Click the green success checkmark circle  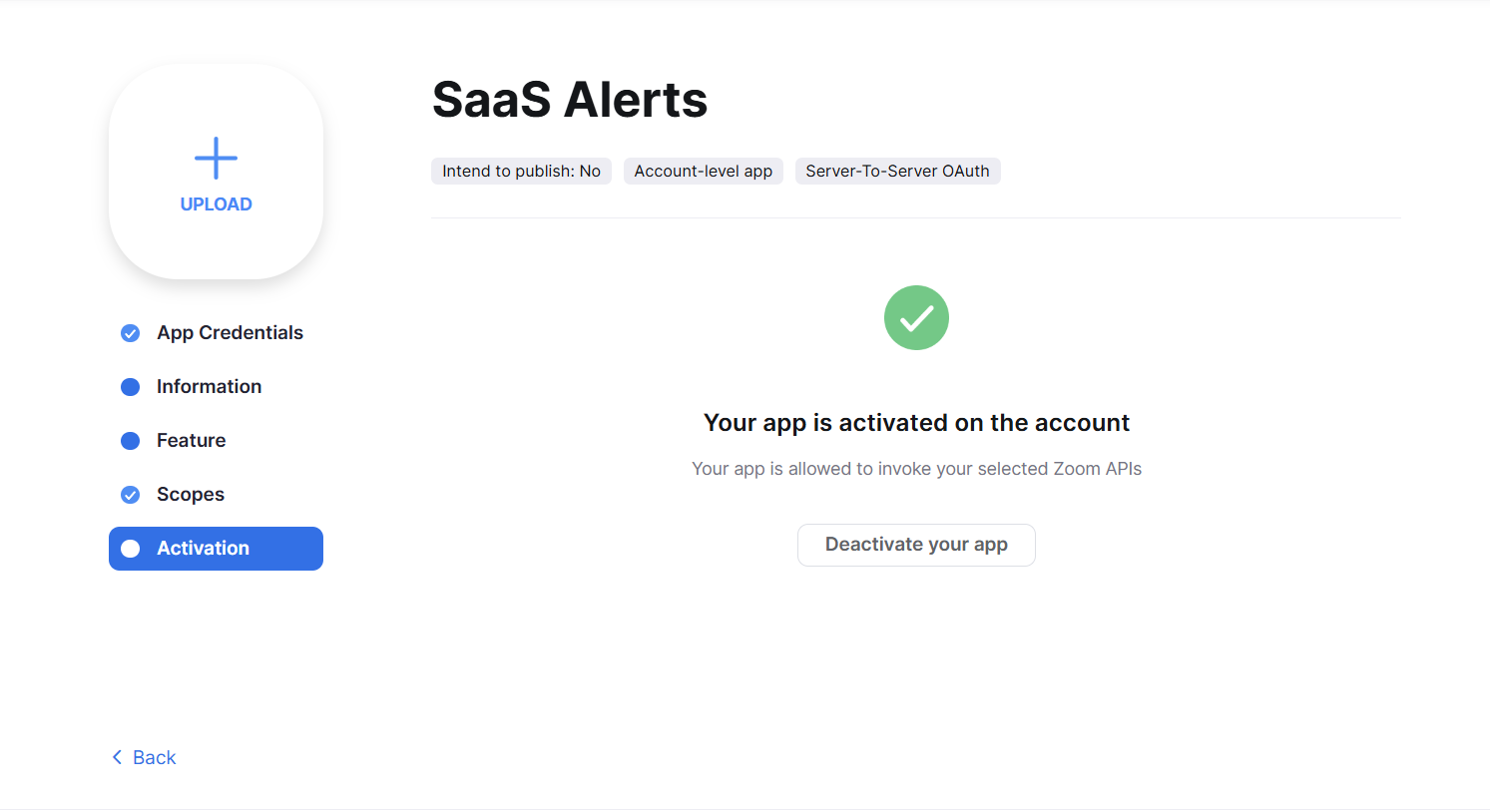pos(916,318)
